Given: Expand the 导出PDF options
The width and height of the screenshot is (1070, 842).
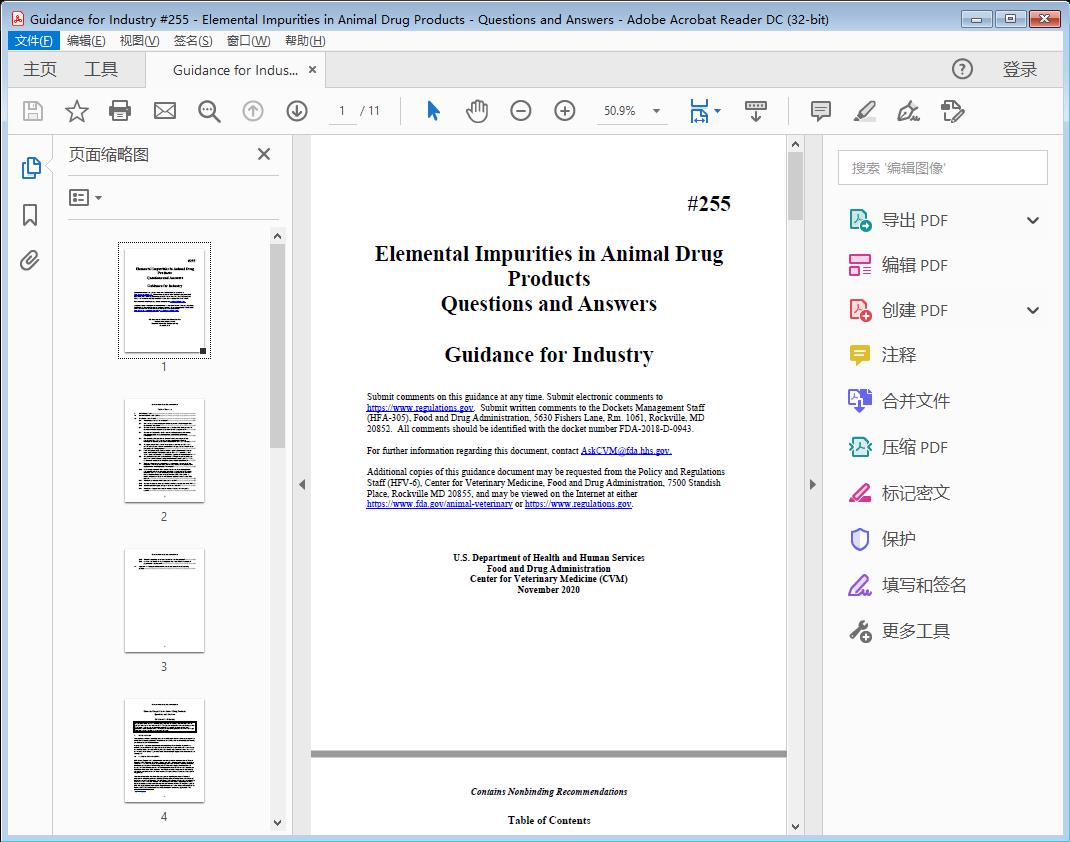Looking at the screenshot, I should [1032, 219].
